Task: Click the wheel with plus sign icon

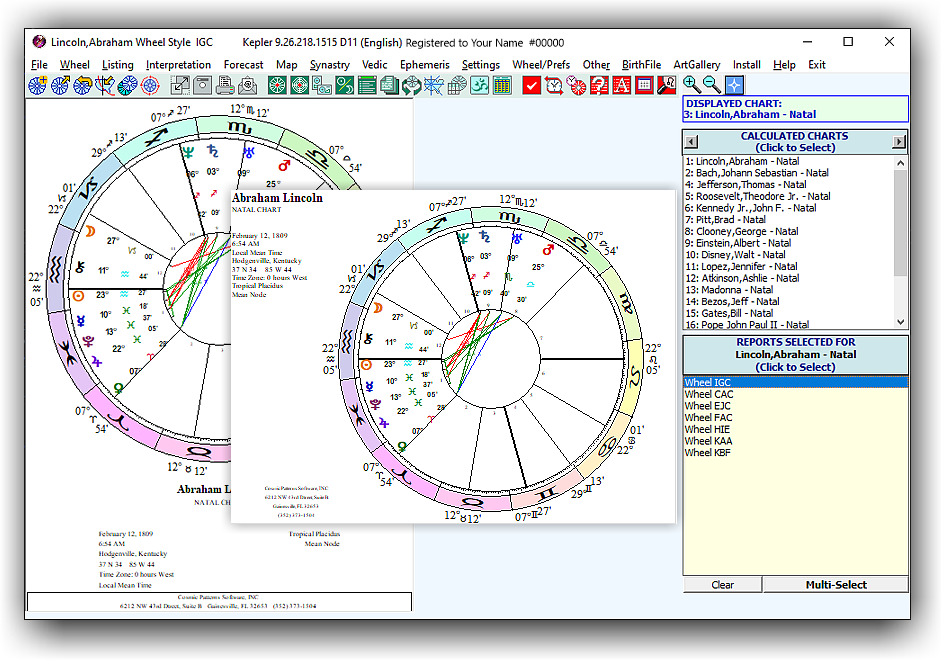Action: click(x=37, y=86)
